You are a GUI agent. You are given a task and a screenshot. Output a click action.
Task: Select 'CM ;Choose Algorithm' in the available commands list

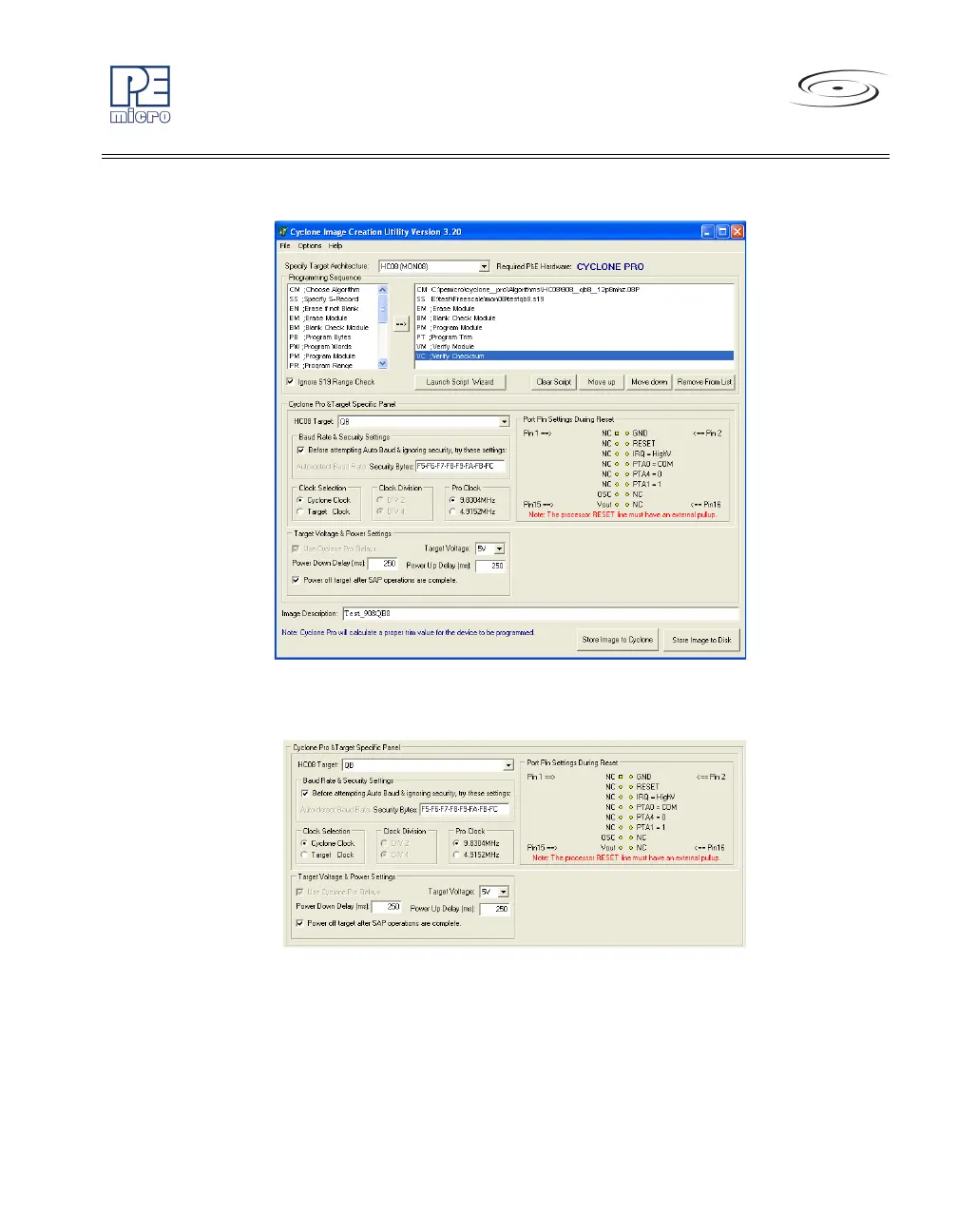point(333,290)
